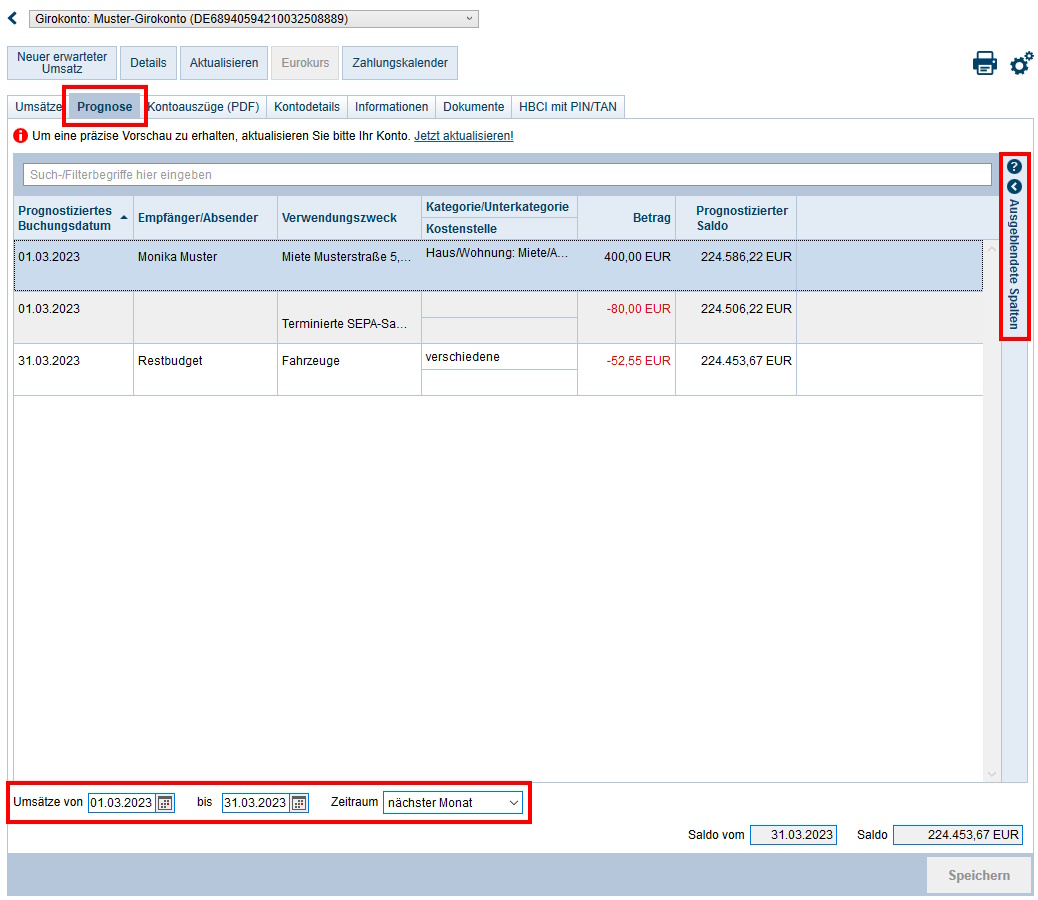Click the Jetzt aktualisieren! link

[463, 136]
